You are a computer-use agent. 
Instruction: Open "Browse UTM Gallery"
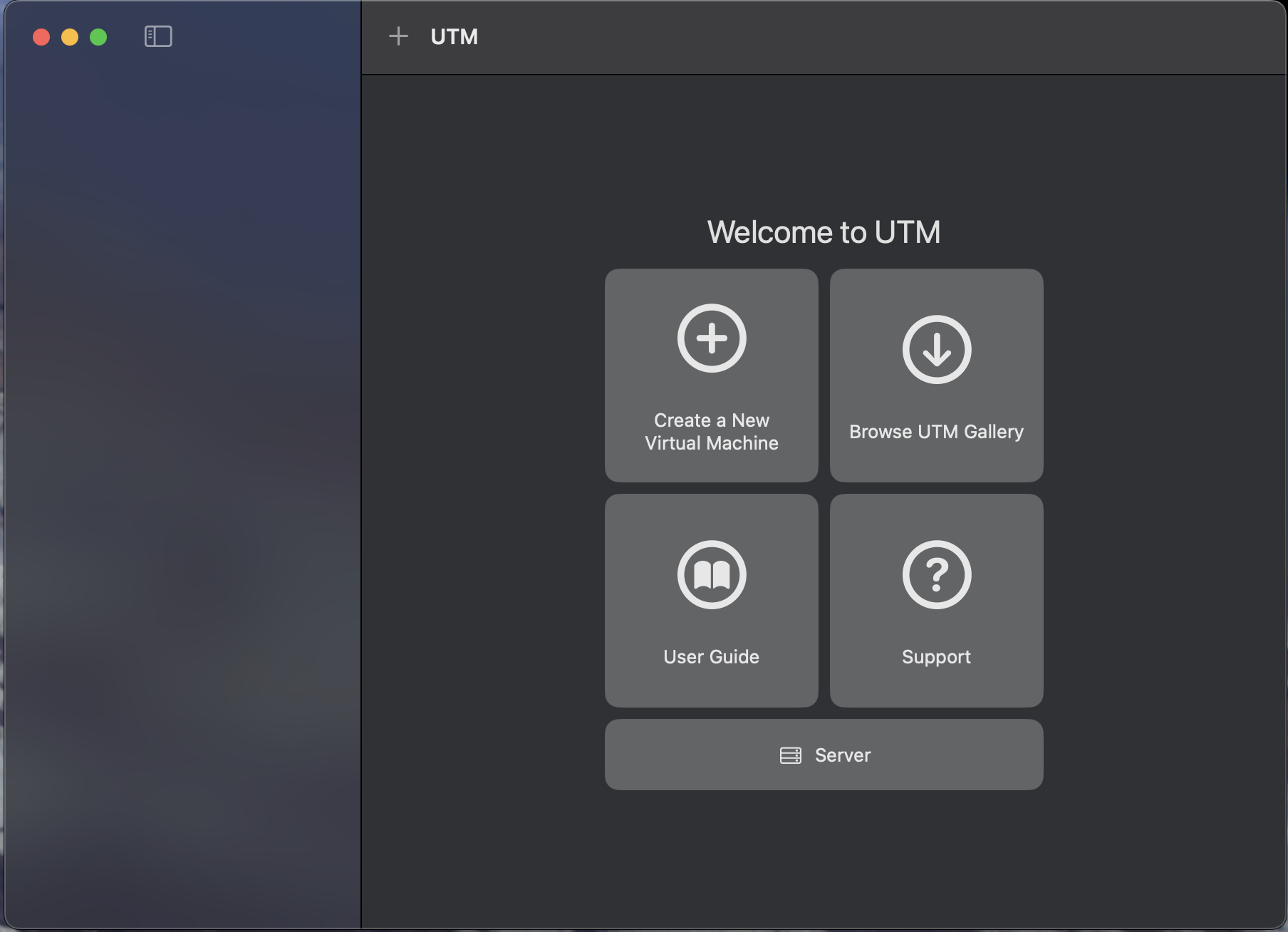click(x=936, y=376)
